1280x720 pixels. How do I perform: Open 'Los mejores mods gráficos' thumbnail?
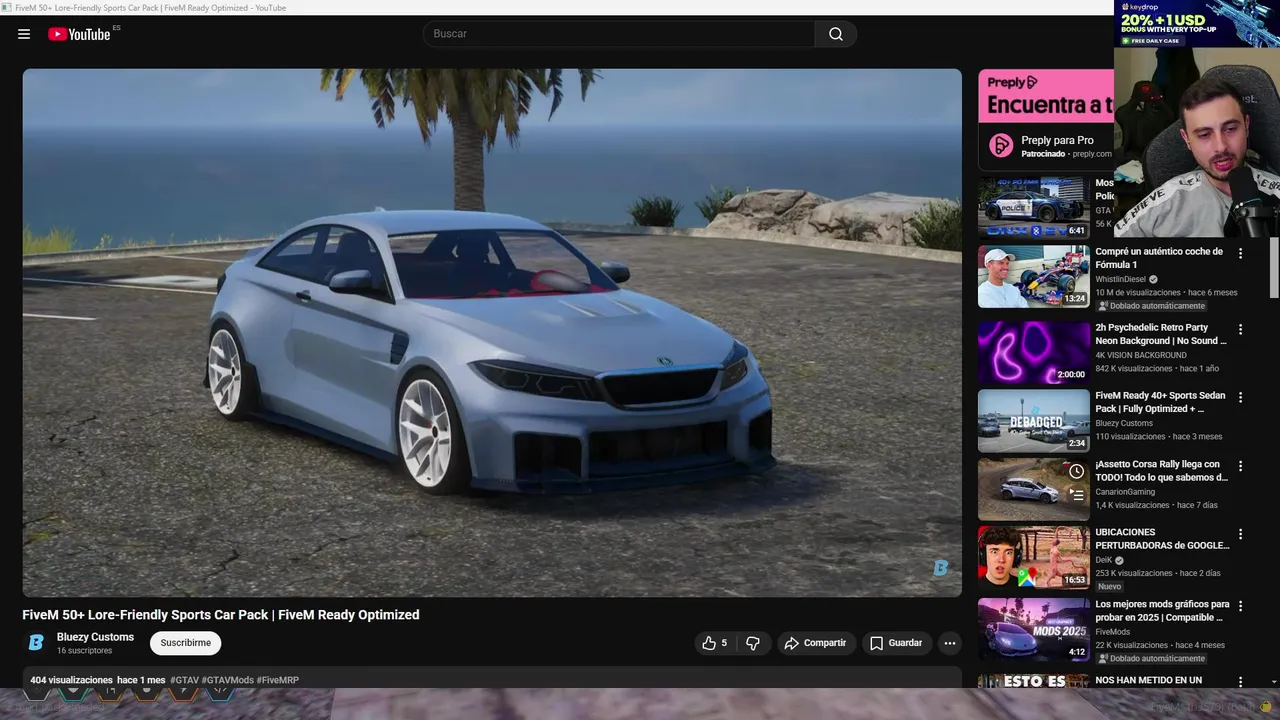coord(1033,629)
